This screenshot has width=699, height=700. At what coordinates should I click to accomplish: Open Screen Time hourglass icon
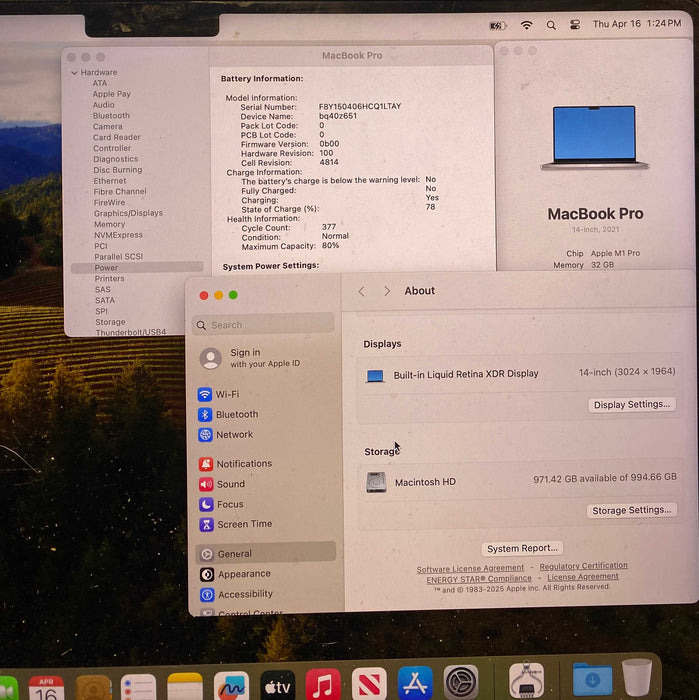coord(206,524)
